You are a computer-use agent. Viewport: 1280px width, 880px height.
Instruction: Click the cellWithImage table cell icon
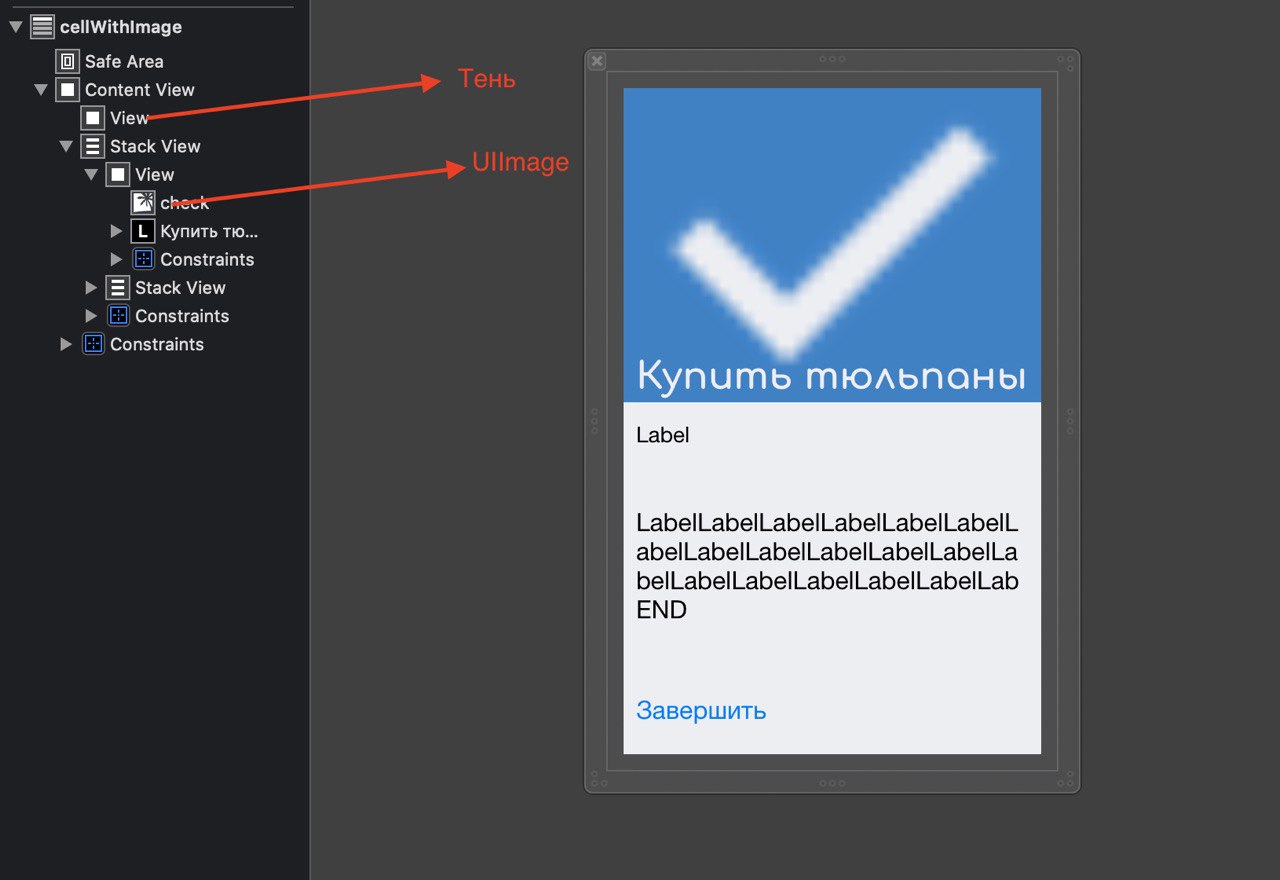[42, 27]
